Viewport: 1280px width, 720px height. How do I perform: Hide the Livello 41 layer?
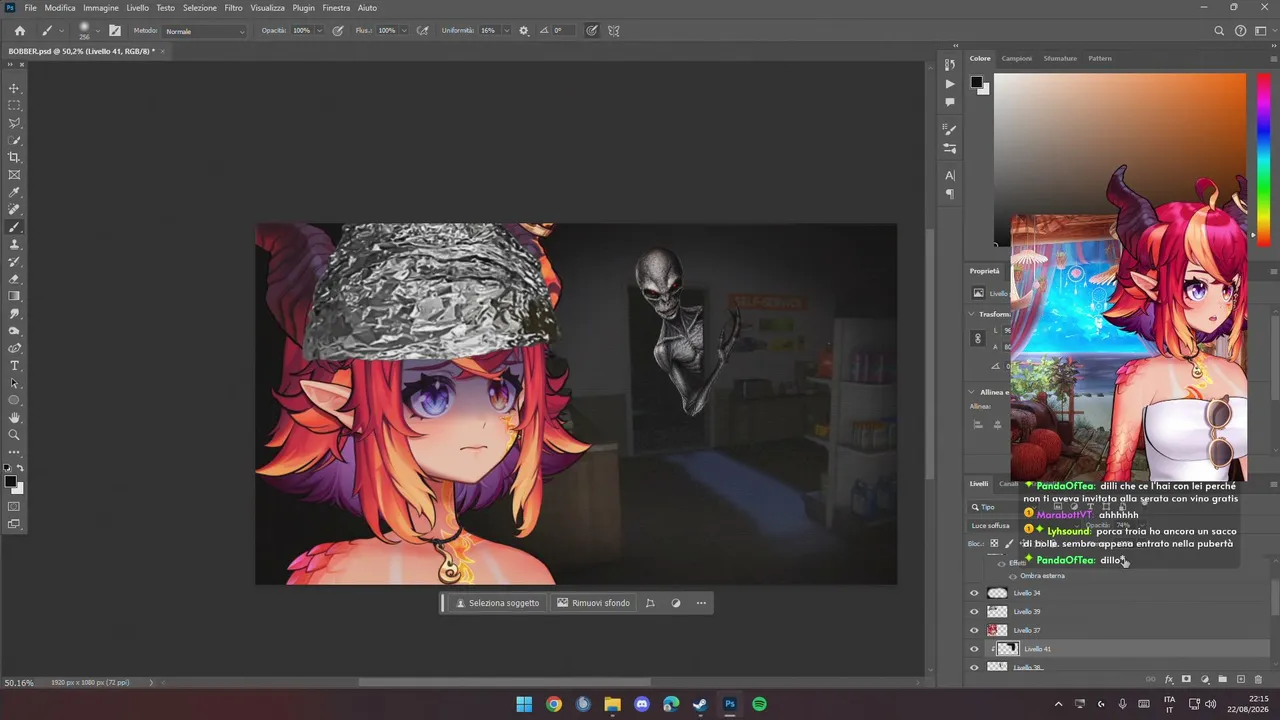(974, 649)
